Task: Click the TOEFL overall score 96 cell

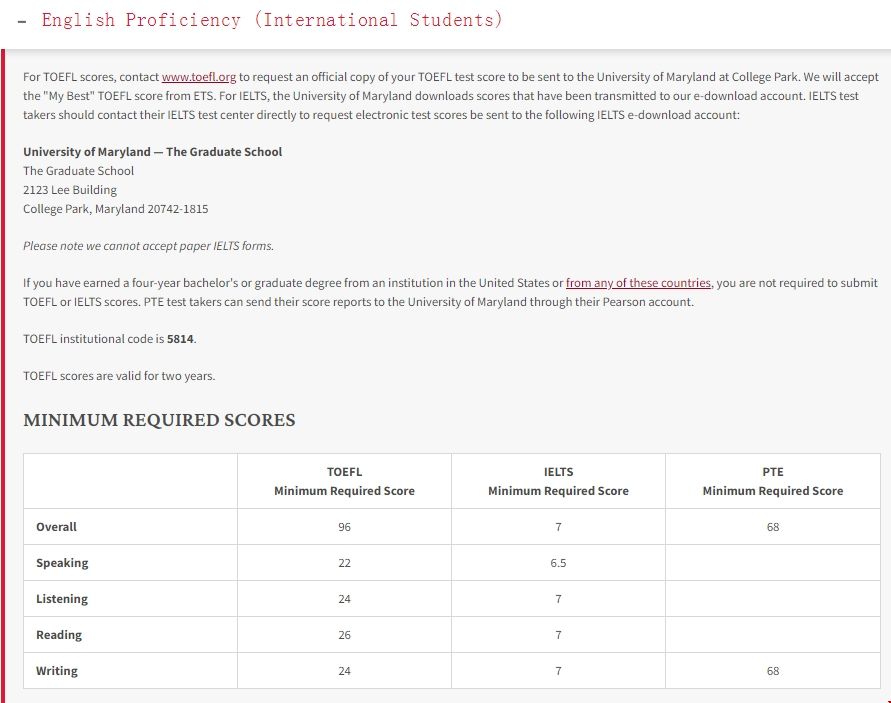Action: [x=344, y=527]
